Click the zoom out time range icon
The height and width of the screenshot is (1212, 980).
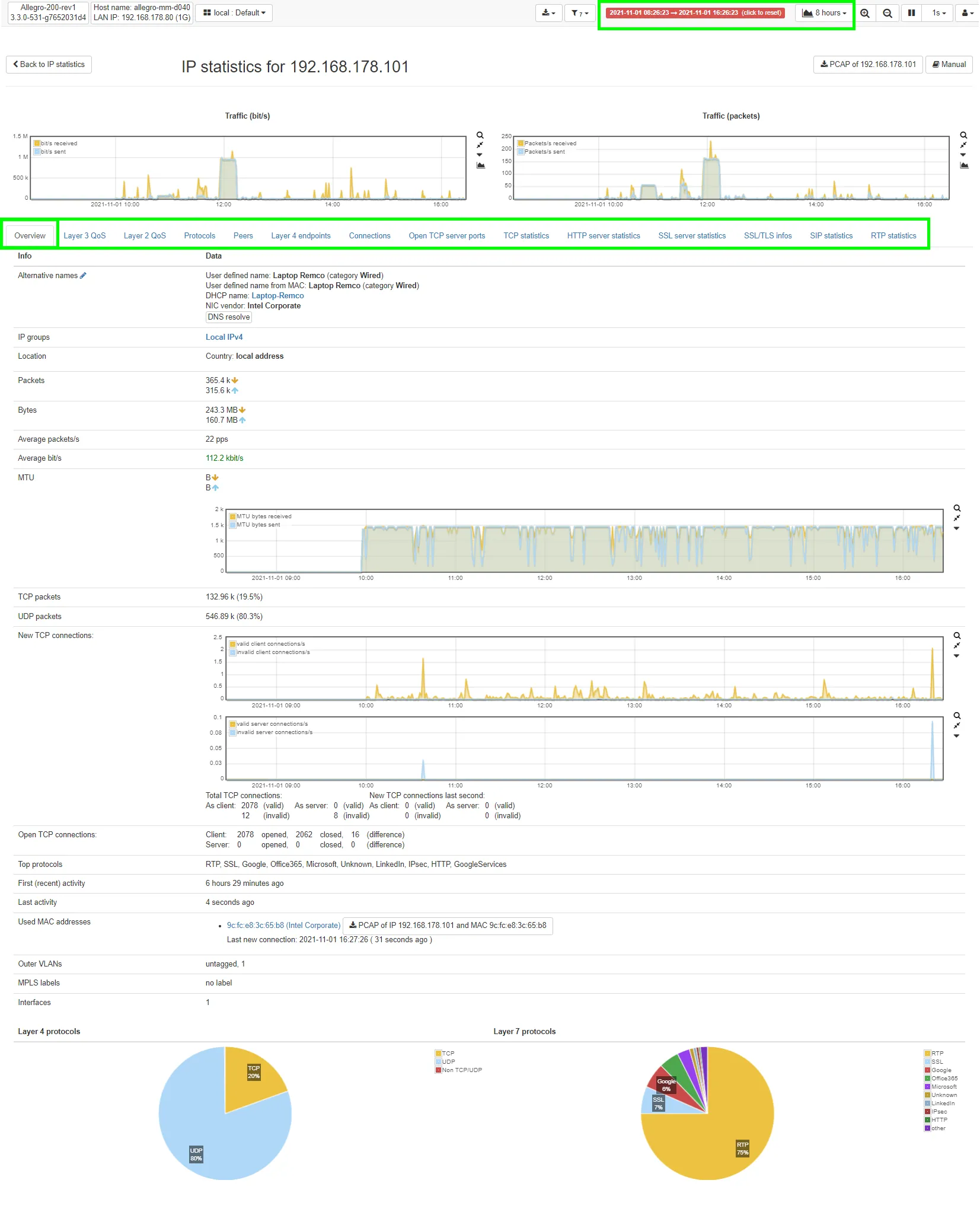coord(887,13)
